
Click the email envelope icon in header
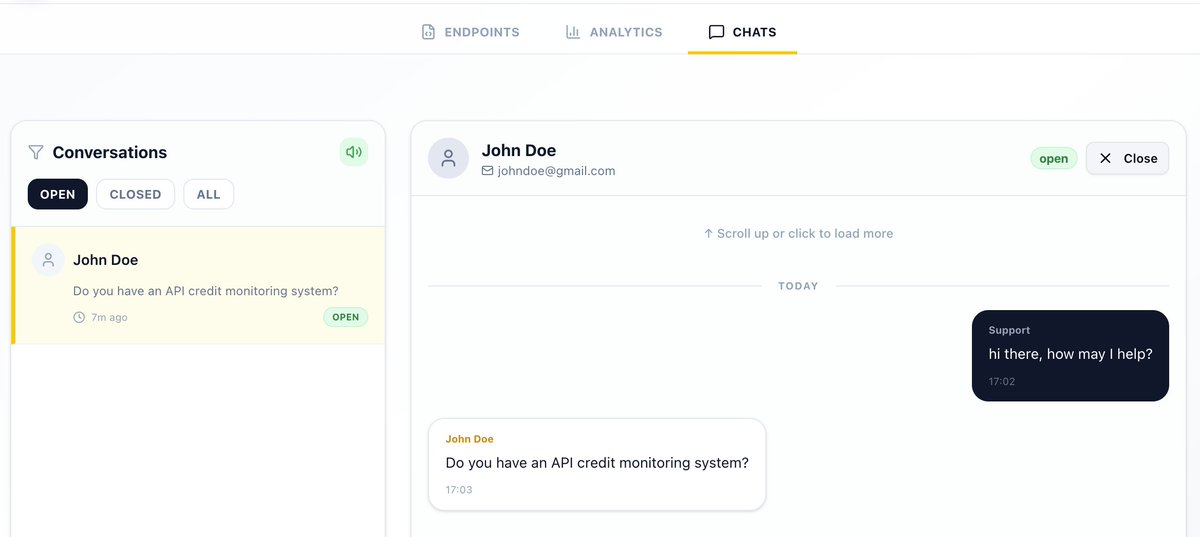pos(488,171)
